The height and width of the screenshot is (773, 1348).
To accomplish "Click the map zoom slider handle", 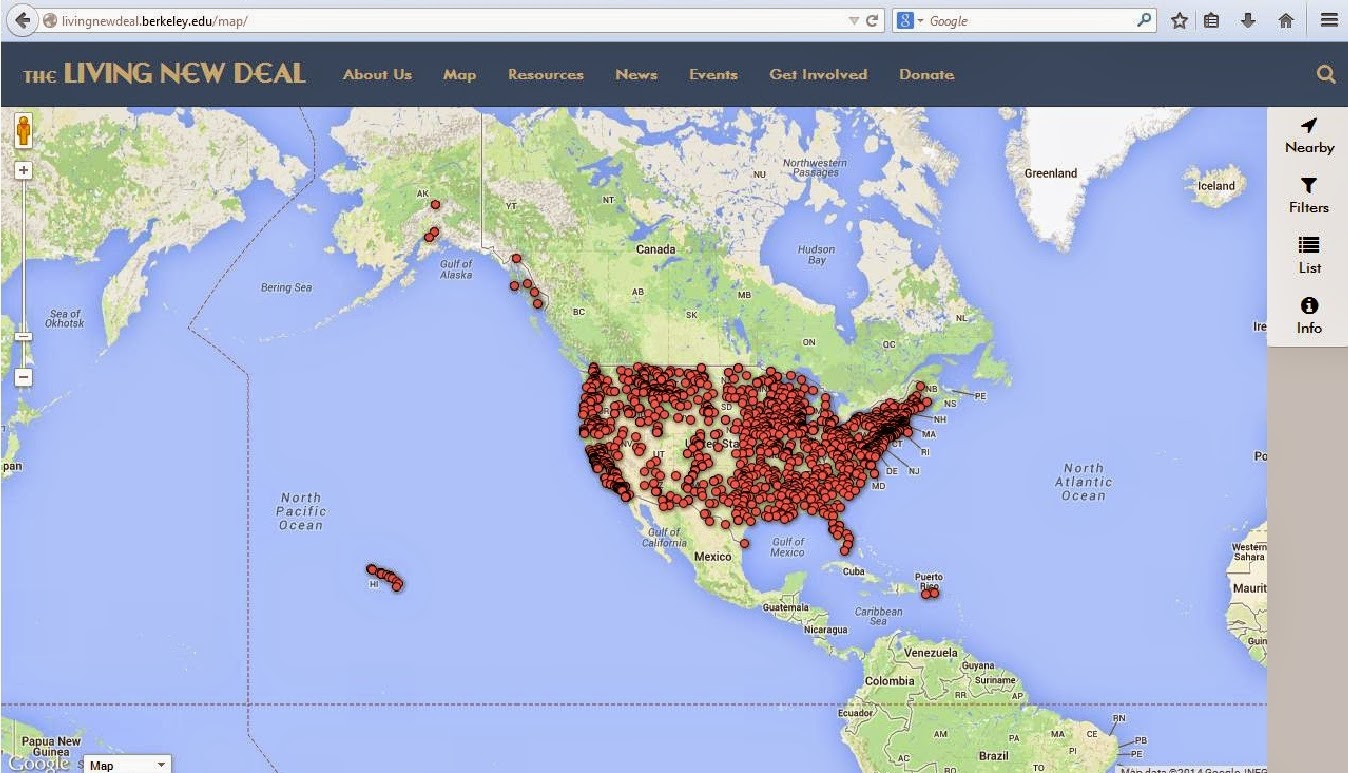I will point(24,337).
